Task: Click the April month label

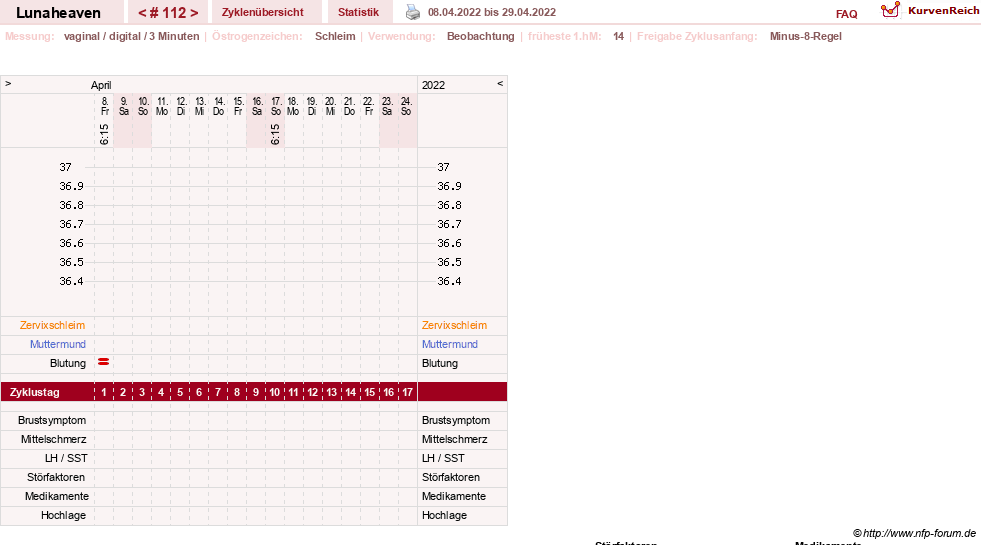Action: pyautogui.click(x=101, y=85)
